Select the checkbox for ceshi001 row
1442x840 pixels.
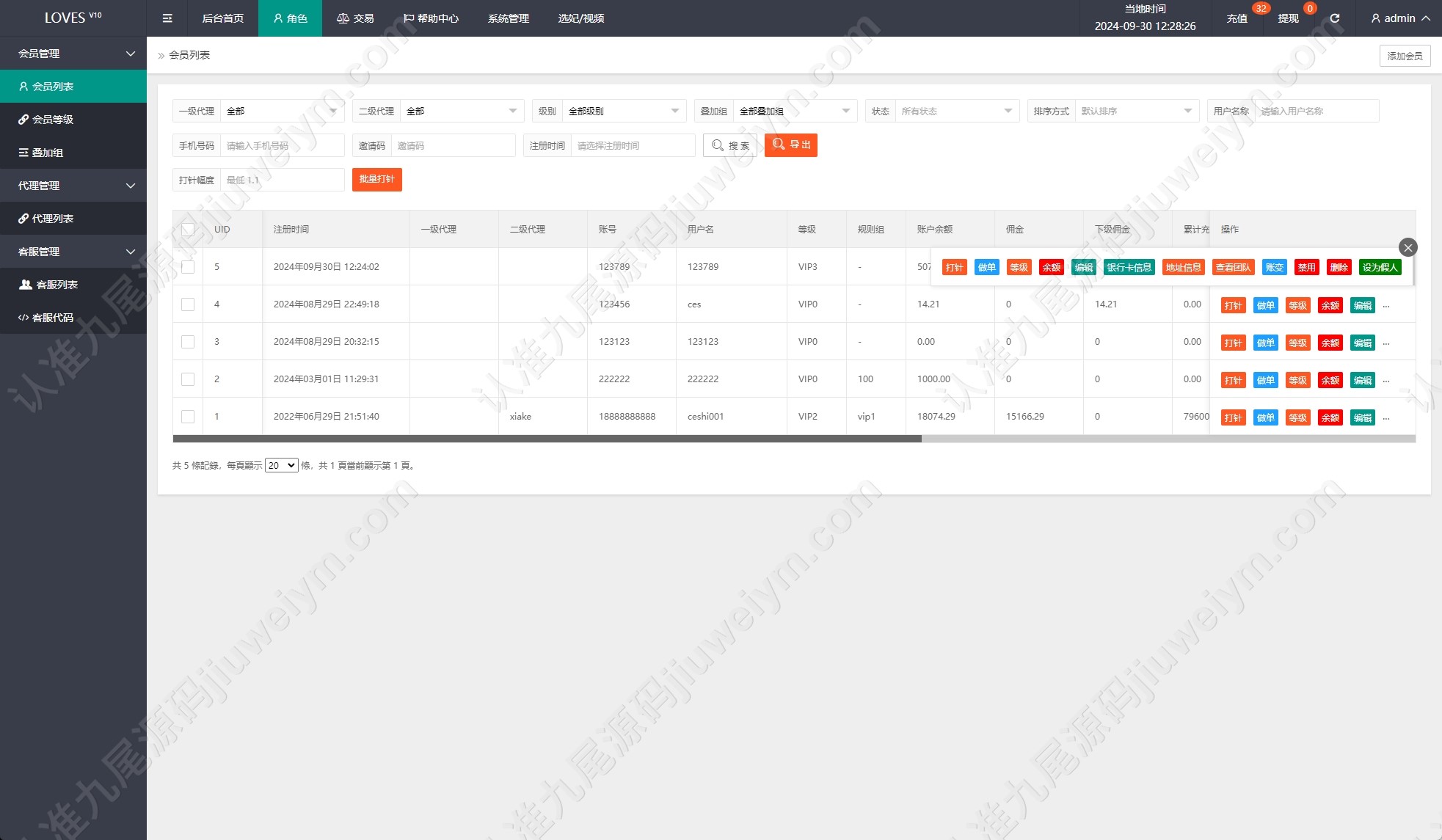(x=188, y=417)
